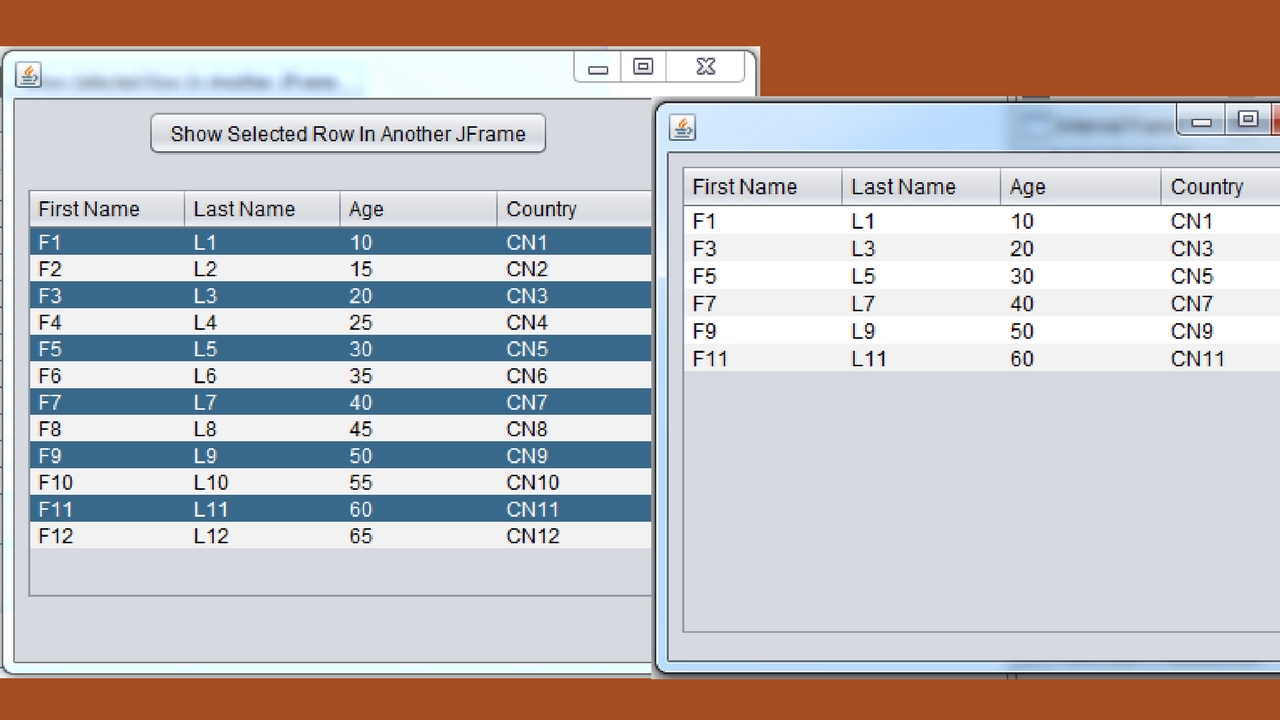This screenshot has width=1280, height=720.
Task: Select row F5 in the right table
Action: pyautogui.click(x=982, y=276)
